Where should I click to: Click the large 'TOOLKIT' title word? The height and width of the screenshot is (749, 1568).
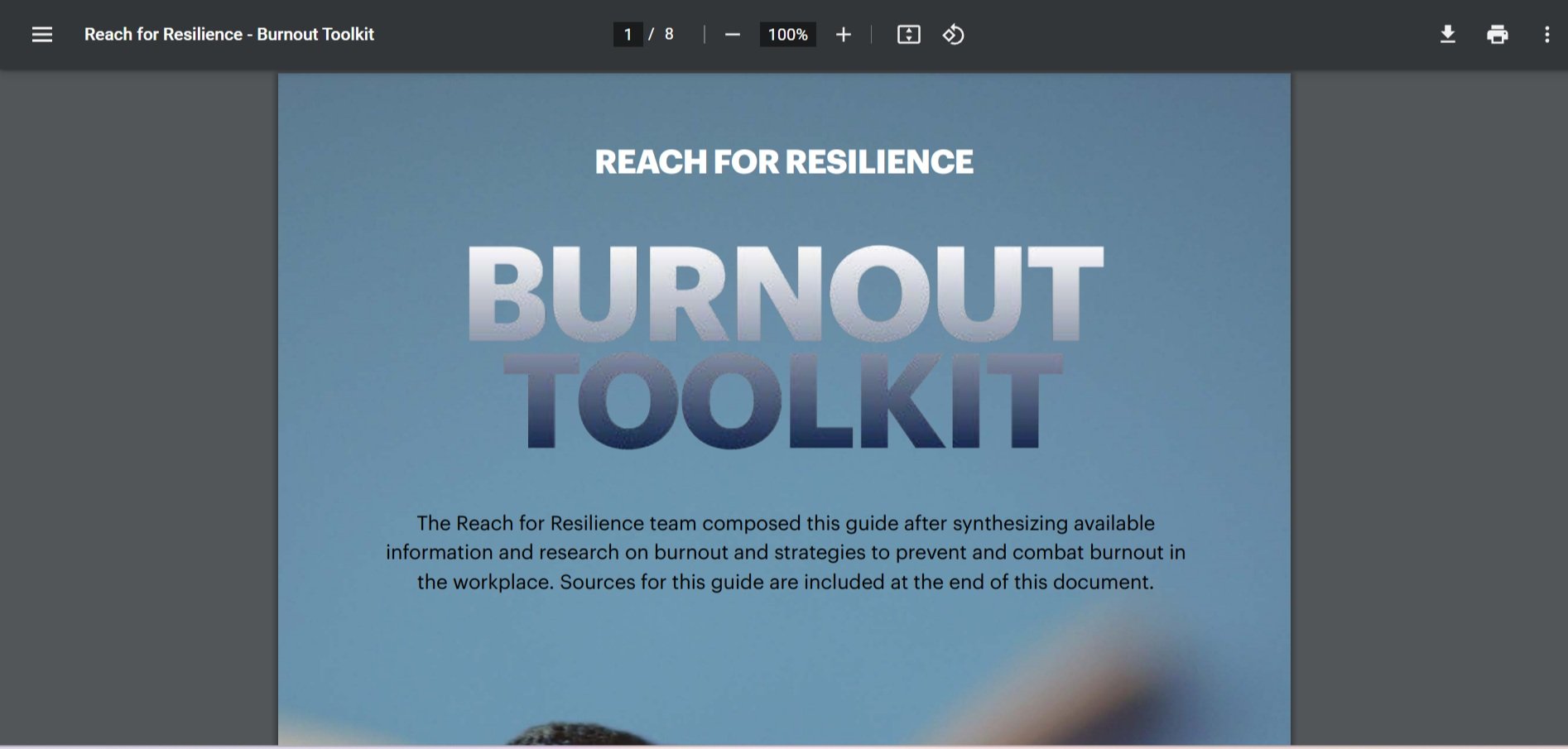pyautogui.click(x=783, y=401)
